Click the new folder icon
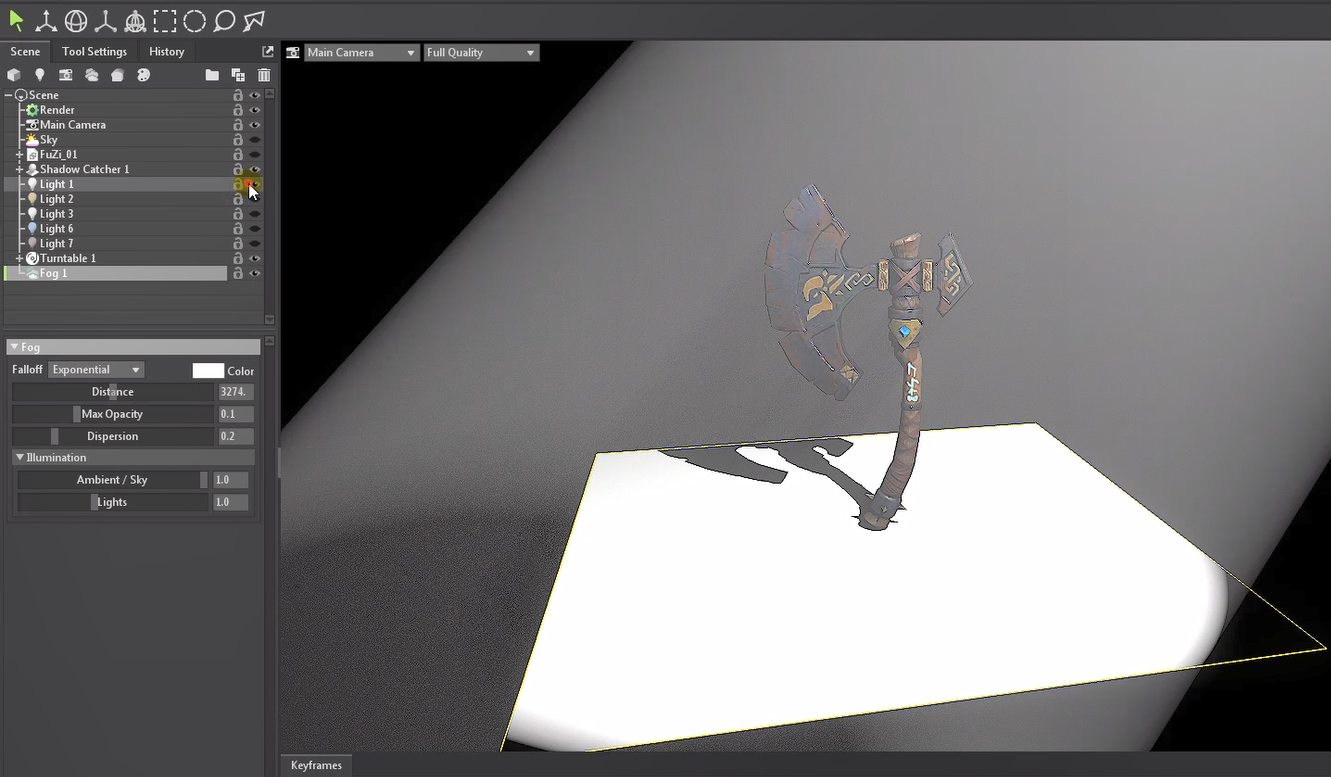The image size is (1331, 777). pos(212,75)
